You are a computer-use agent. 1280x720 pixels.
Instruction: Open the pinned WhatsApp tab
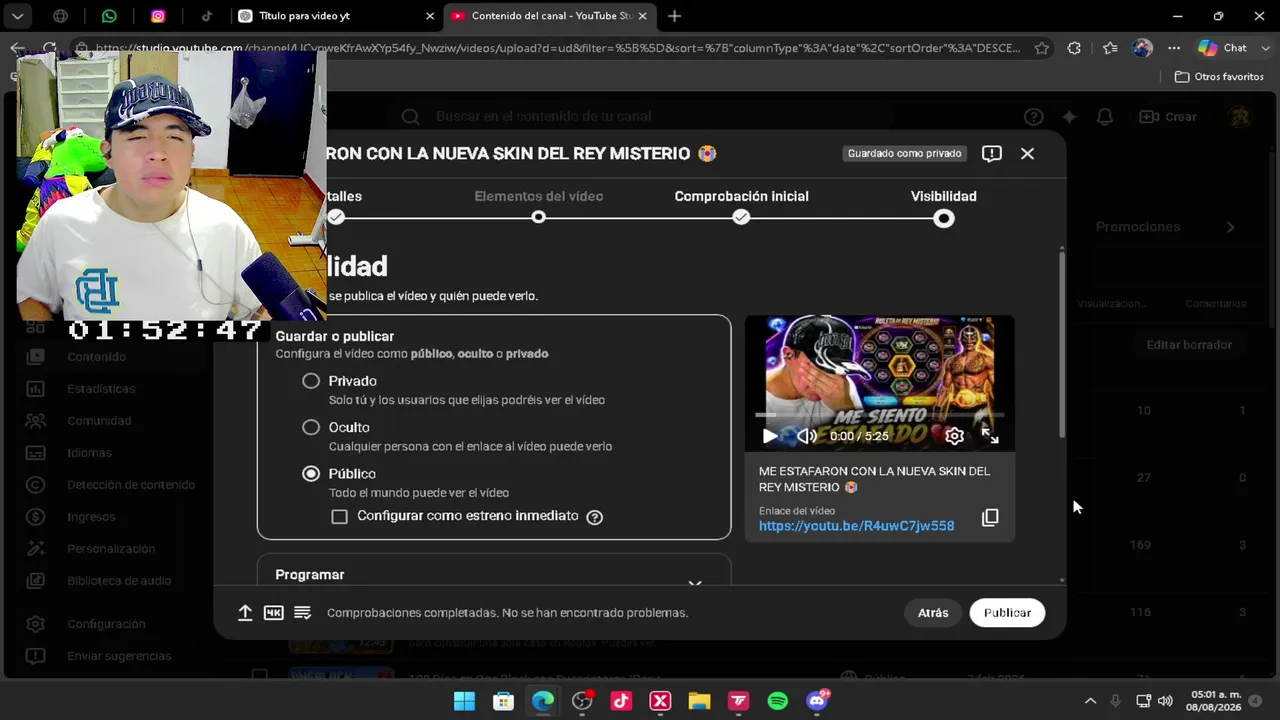[109, 16]
